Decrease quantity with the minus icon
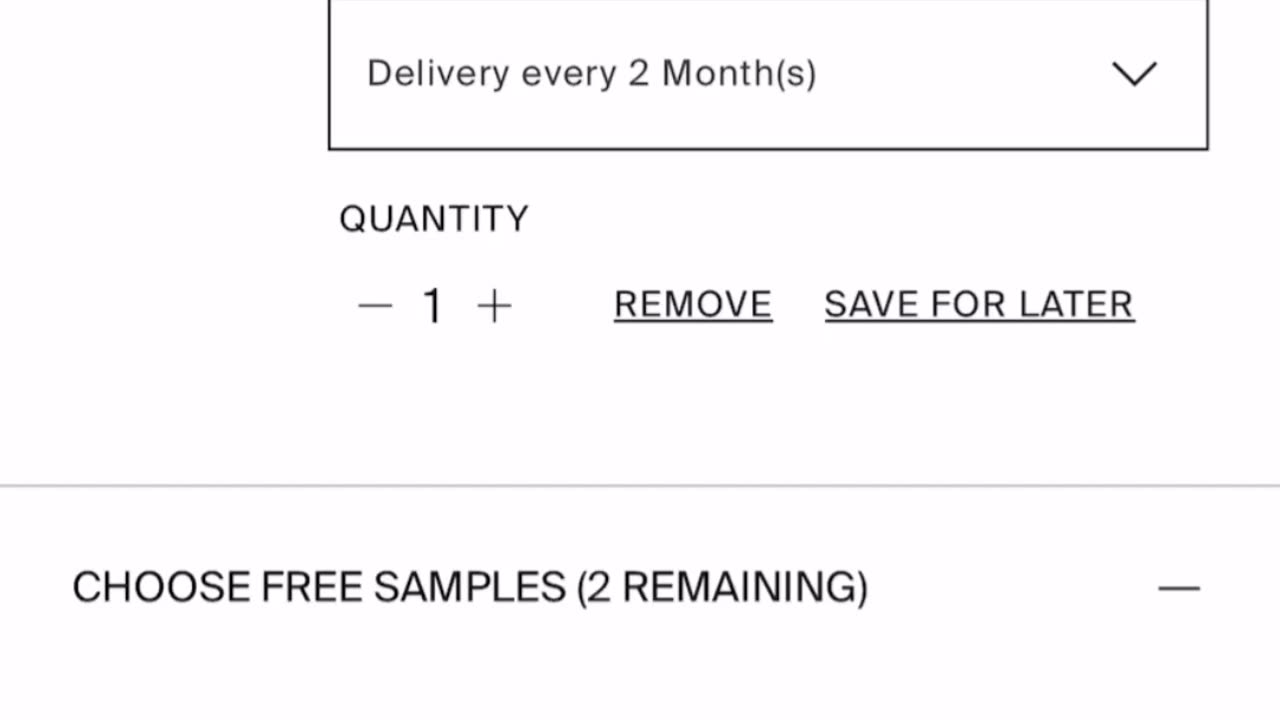 375,306
